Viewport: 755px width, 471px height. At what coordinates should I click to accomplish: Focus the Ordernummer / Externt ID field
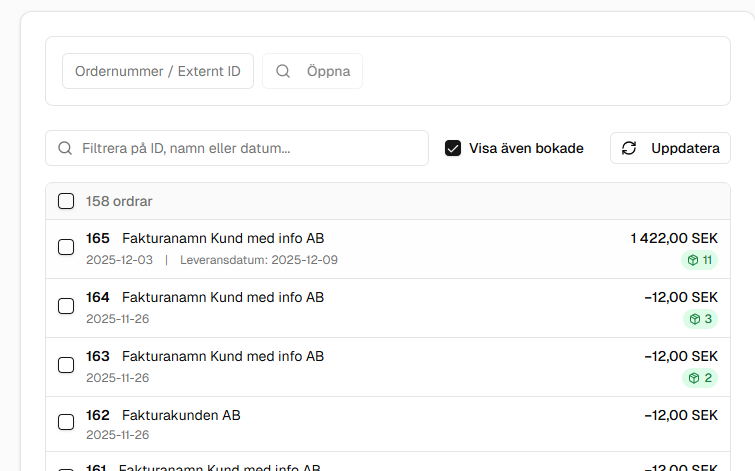(x=158, y=71)
